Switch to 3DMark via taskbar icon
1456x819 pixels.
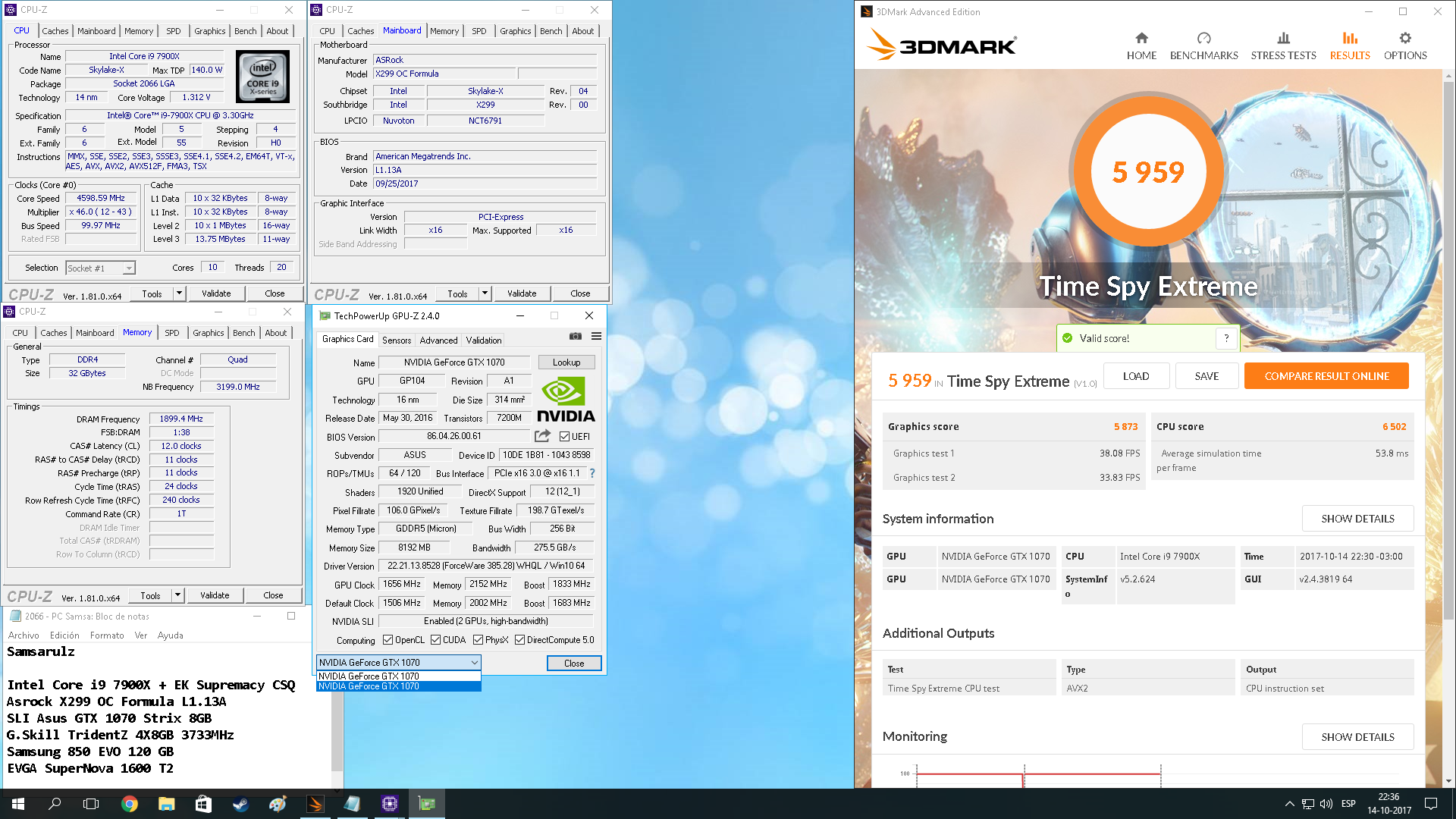coord(315,804)
